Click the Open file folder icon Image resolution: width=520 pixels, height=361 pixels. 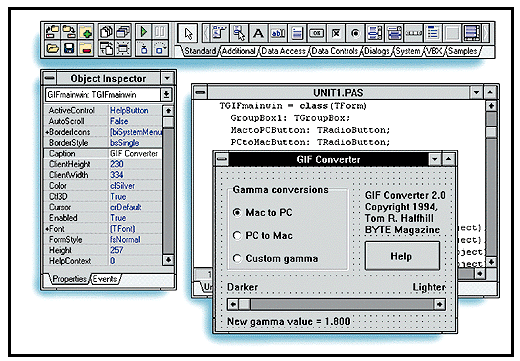point(53,48)
